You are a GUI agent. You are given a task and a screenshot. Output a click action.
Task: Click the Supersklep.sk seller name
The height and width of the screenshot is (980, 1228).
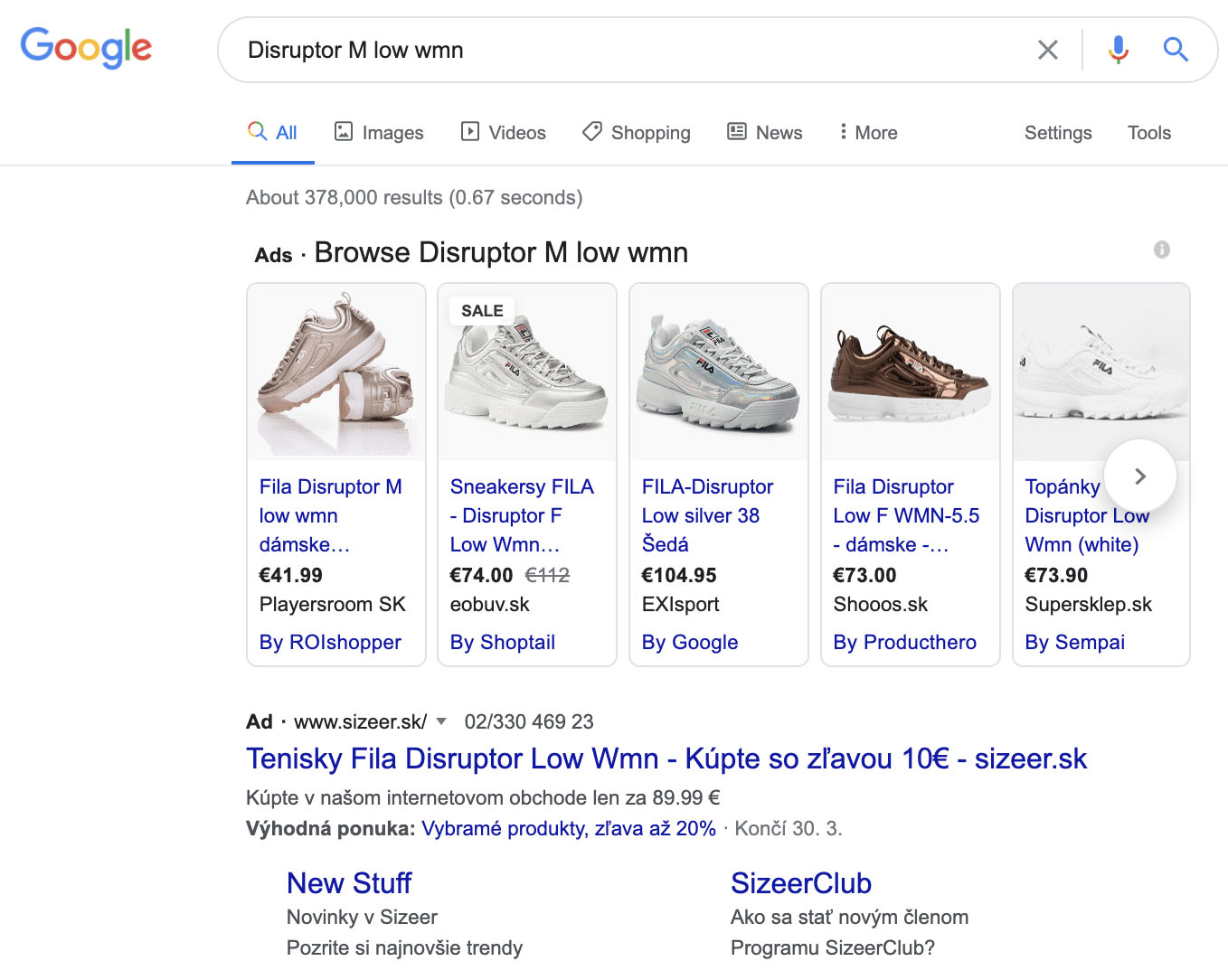tap(1088, 604)
